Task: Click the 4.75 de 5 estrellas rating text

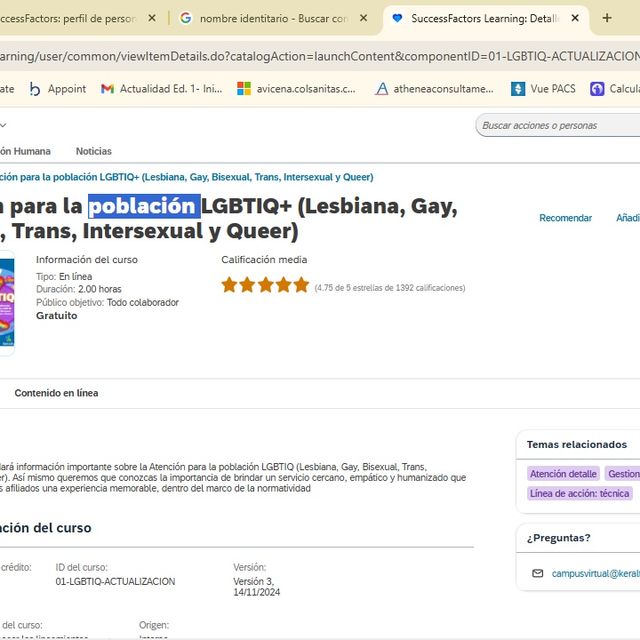Action: click(390, 288)
